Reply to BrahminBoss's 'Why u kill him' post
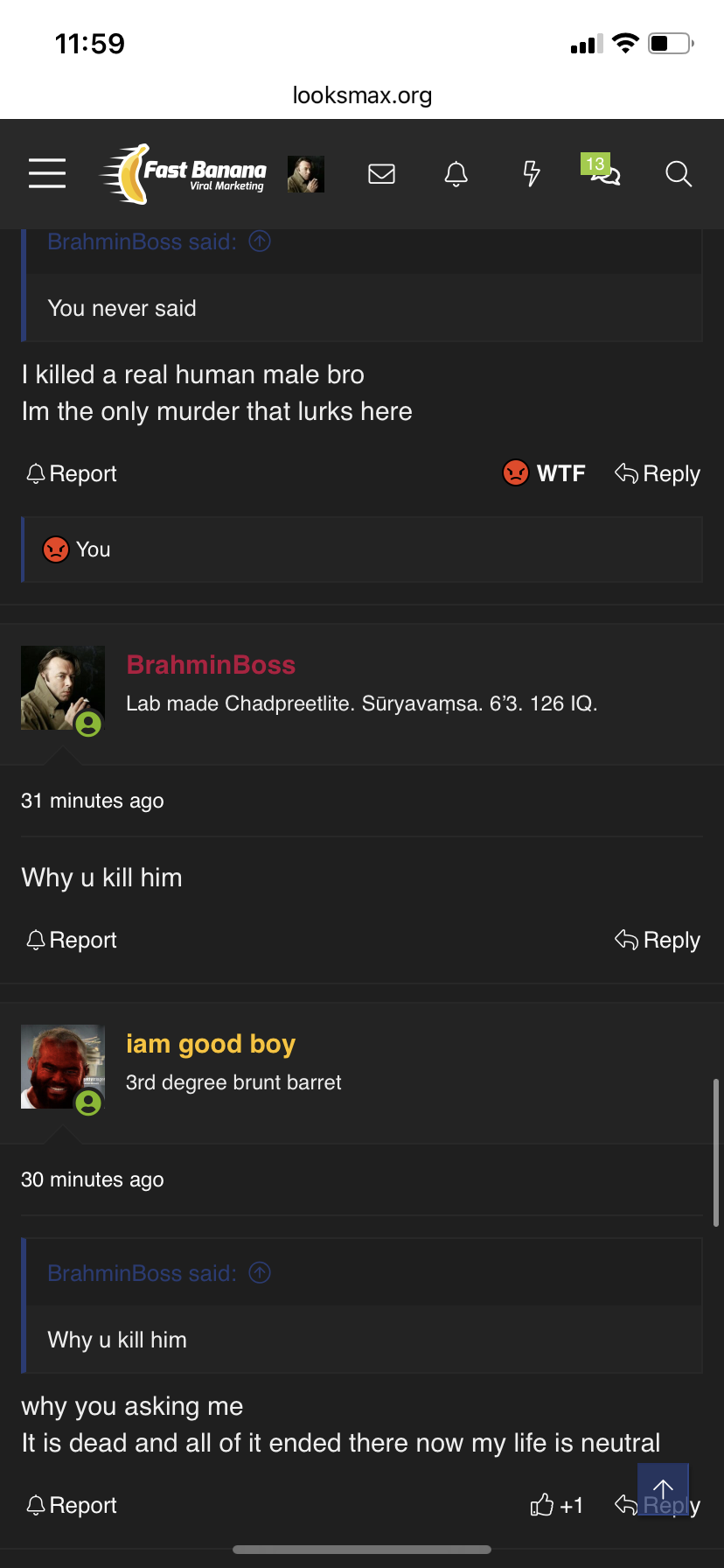This screenshot has height=1568, width=724. (658, 940)
